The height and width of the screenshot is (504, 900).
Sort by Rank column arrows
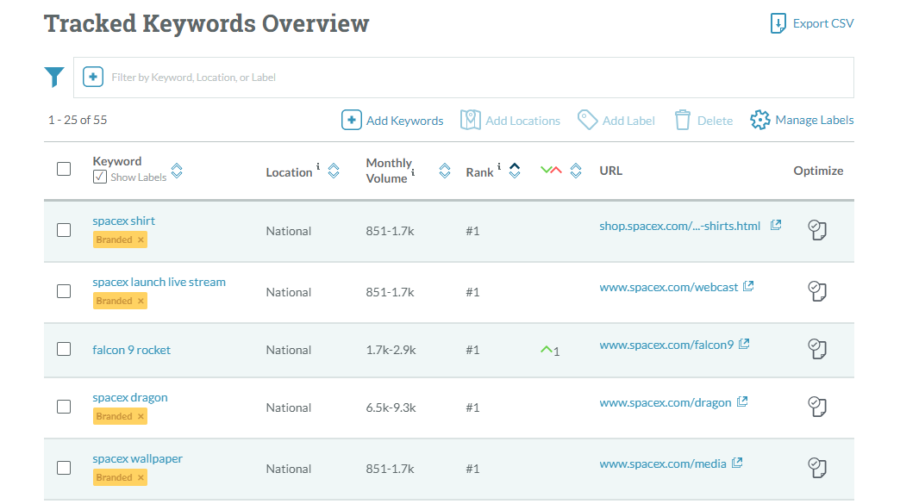(514, 171)
